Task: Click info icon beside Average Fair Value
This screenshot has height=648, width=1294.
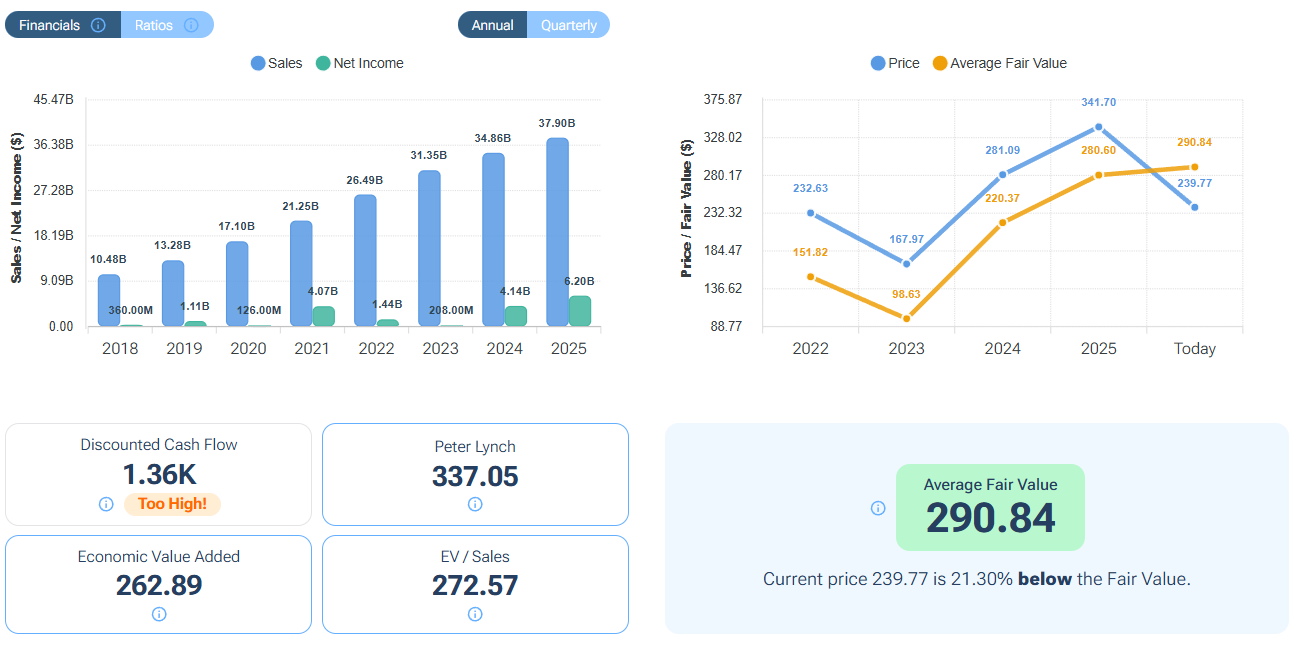Action: [x=878, y=508]
